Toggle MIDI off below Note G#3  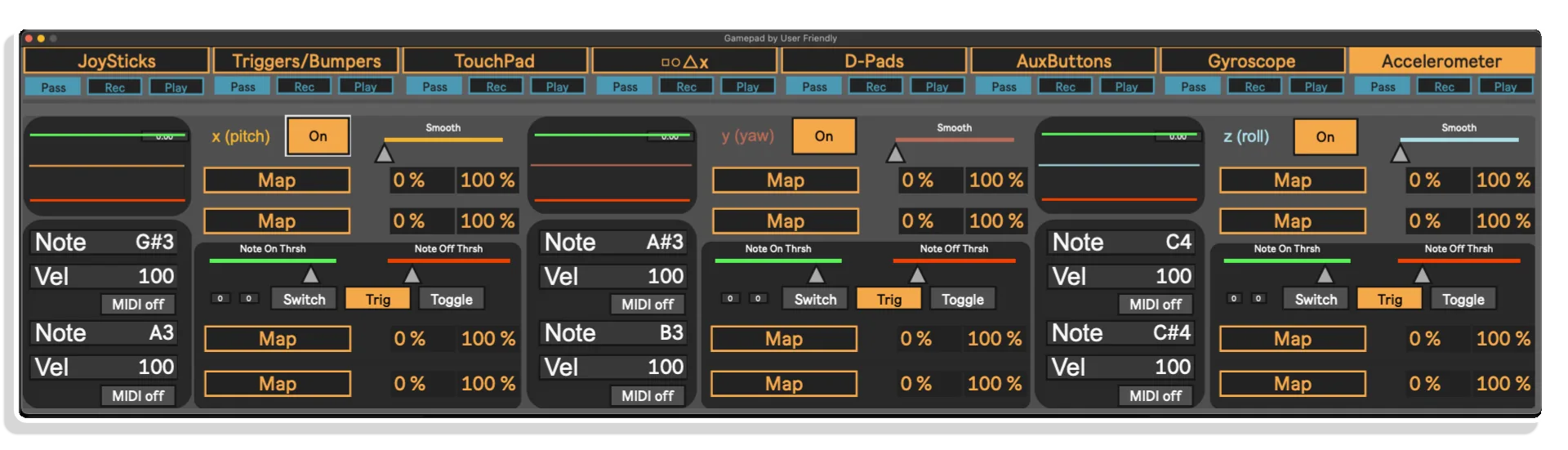click(138, 305)
